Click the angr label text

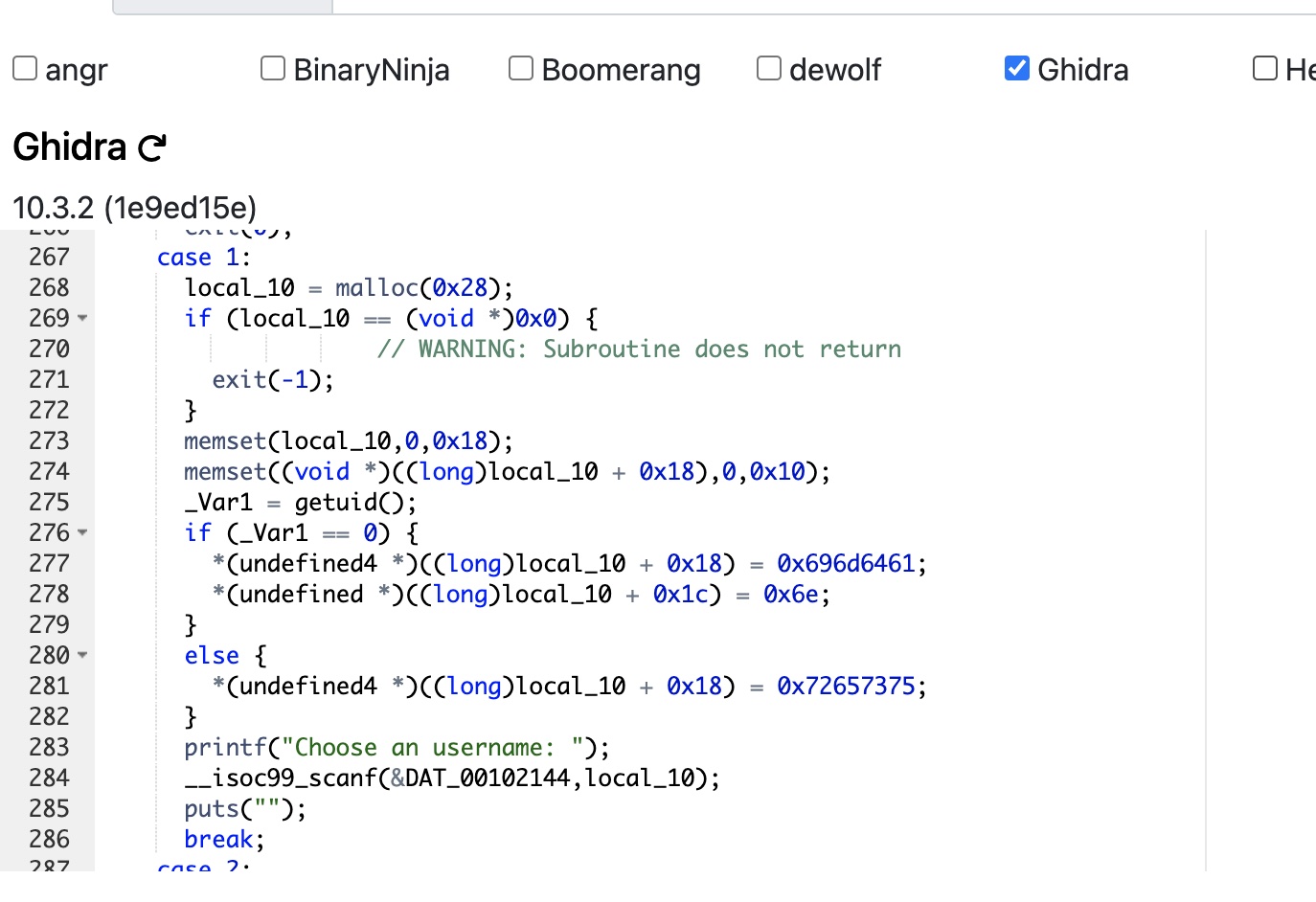point(77,70)
